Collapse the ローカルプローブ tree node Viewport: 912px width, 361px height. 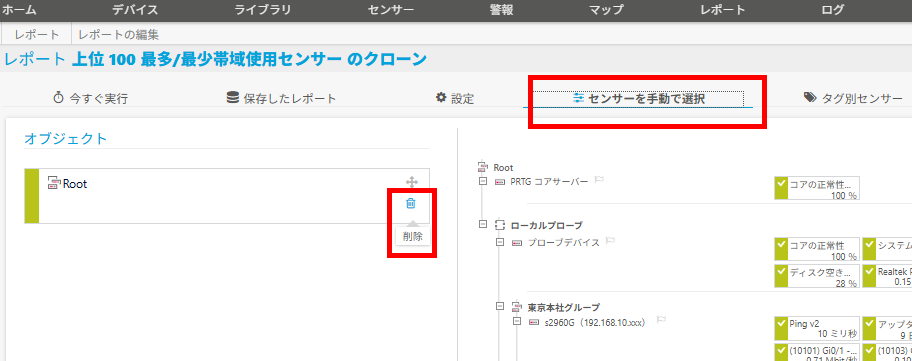[482, 224]
